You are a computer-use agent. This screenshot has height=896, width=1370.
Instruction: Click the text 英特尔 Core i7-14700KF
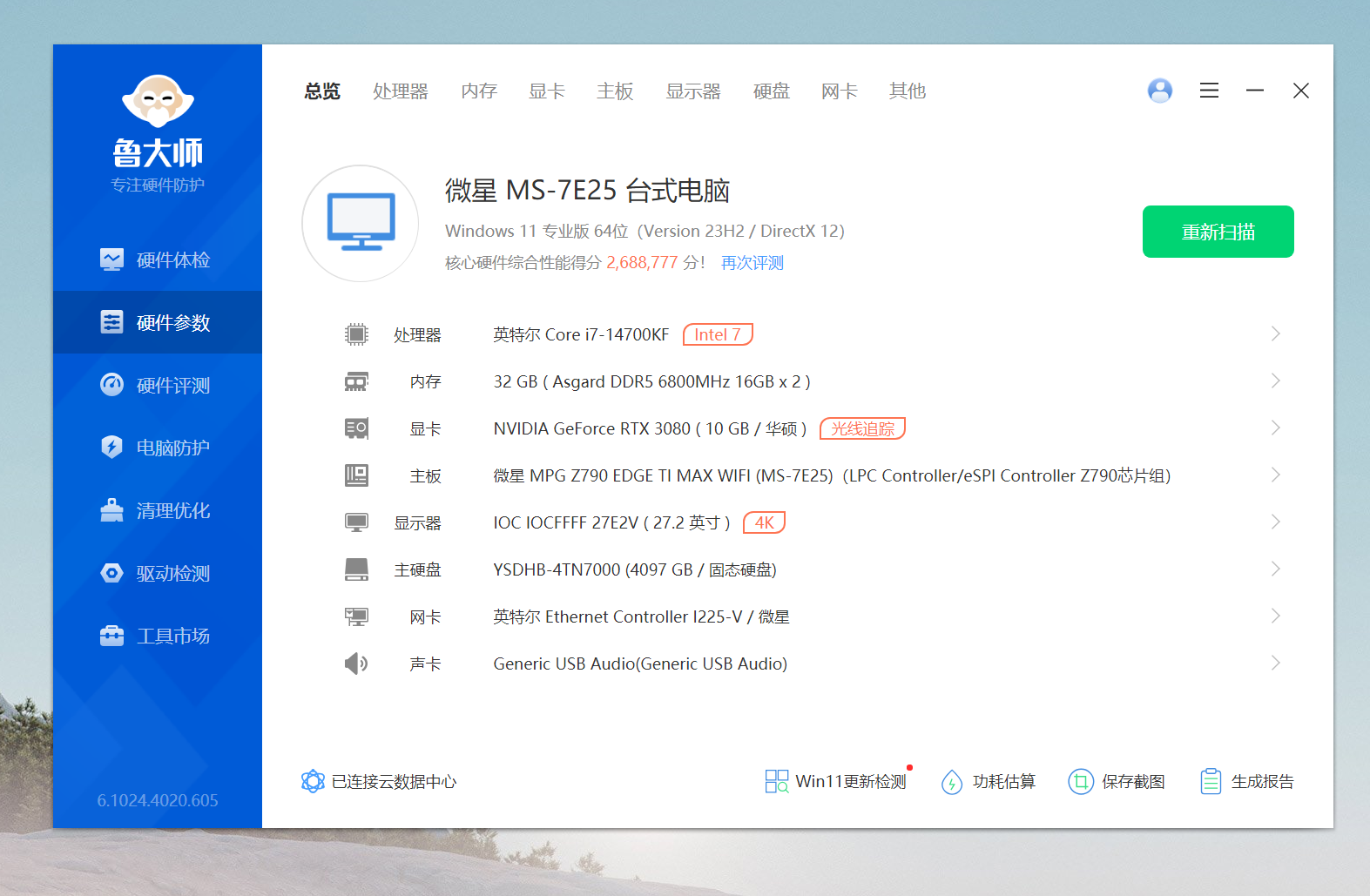(581, 334)
